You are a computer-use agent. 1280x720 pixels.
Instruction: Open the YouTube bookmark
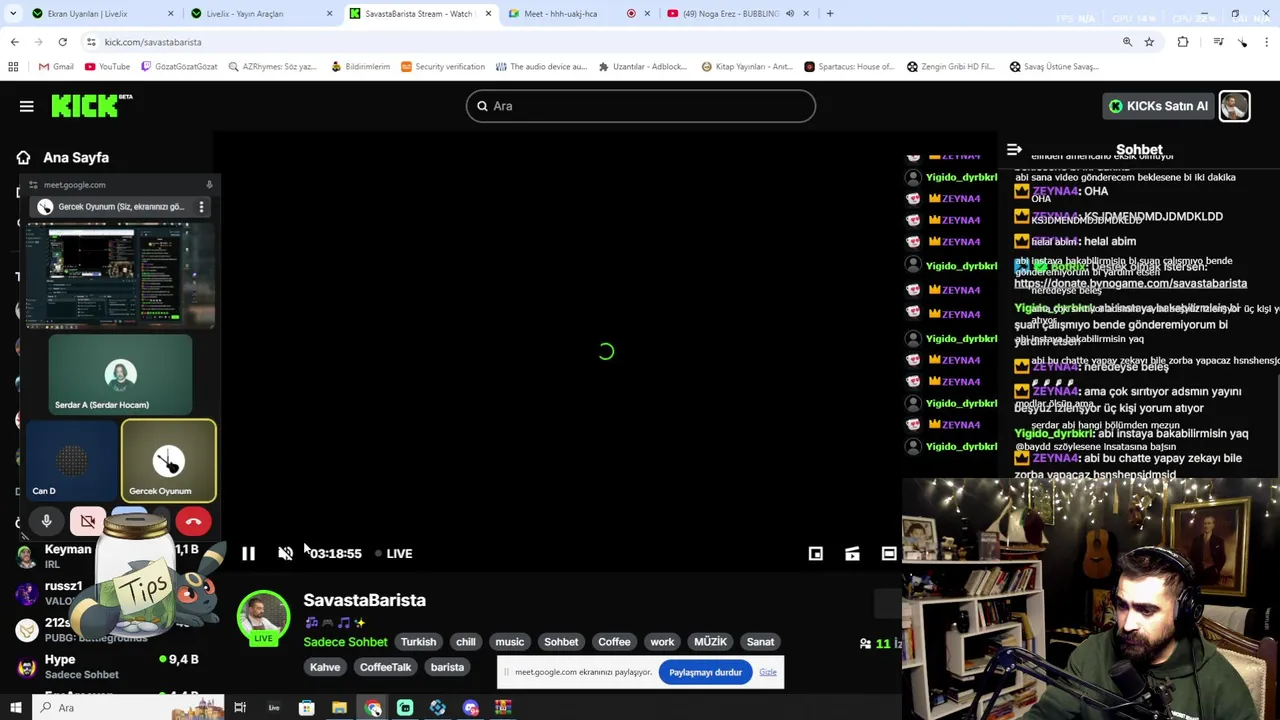click(x=107, y=67)
